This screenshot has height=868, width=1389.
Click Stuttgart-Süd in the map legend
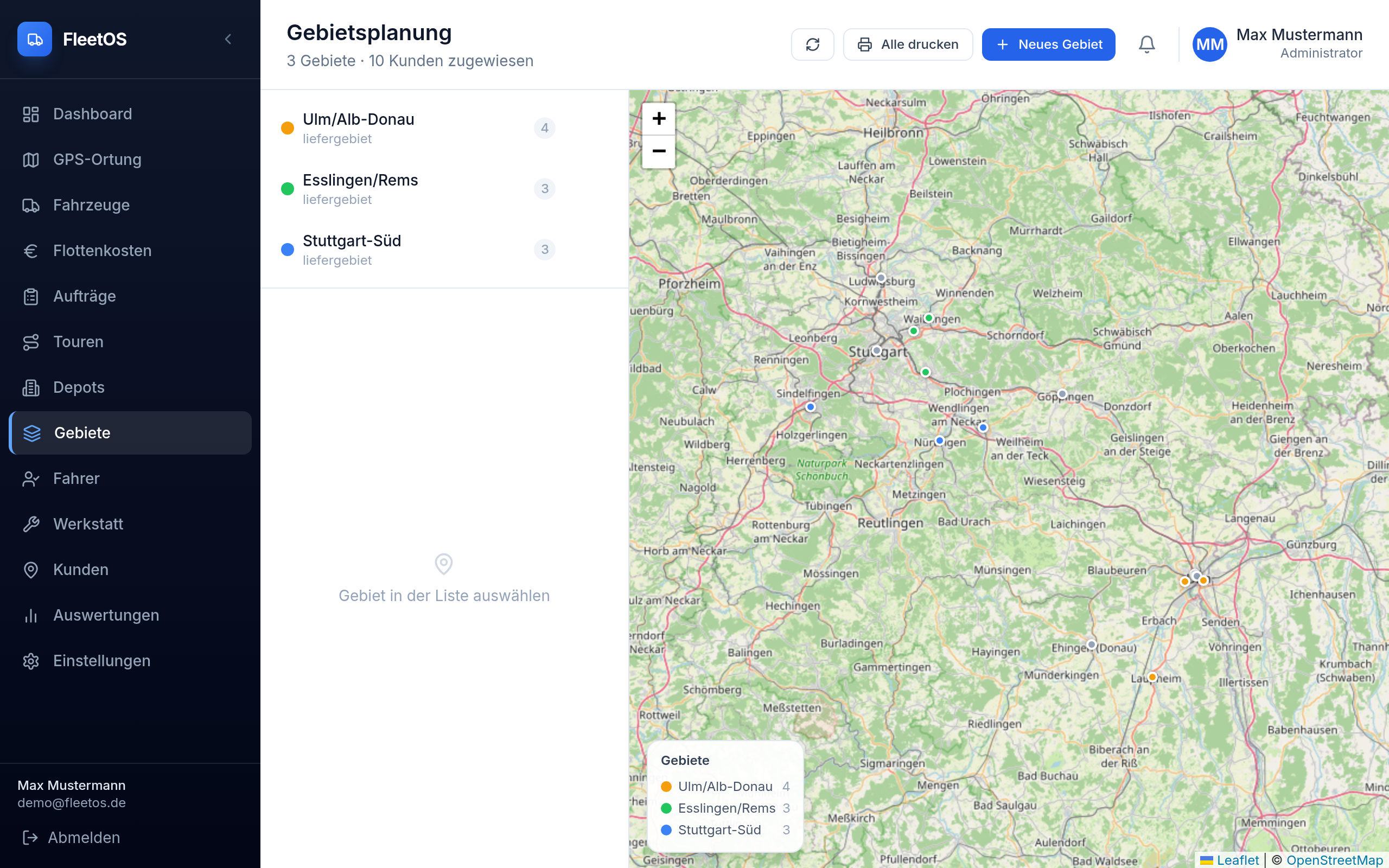[x=725, y=830]
